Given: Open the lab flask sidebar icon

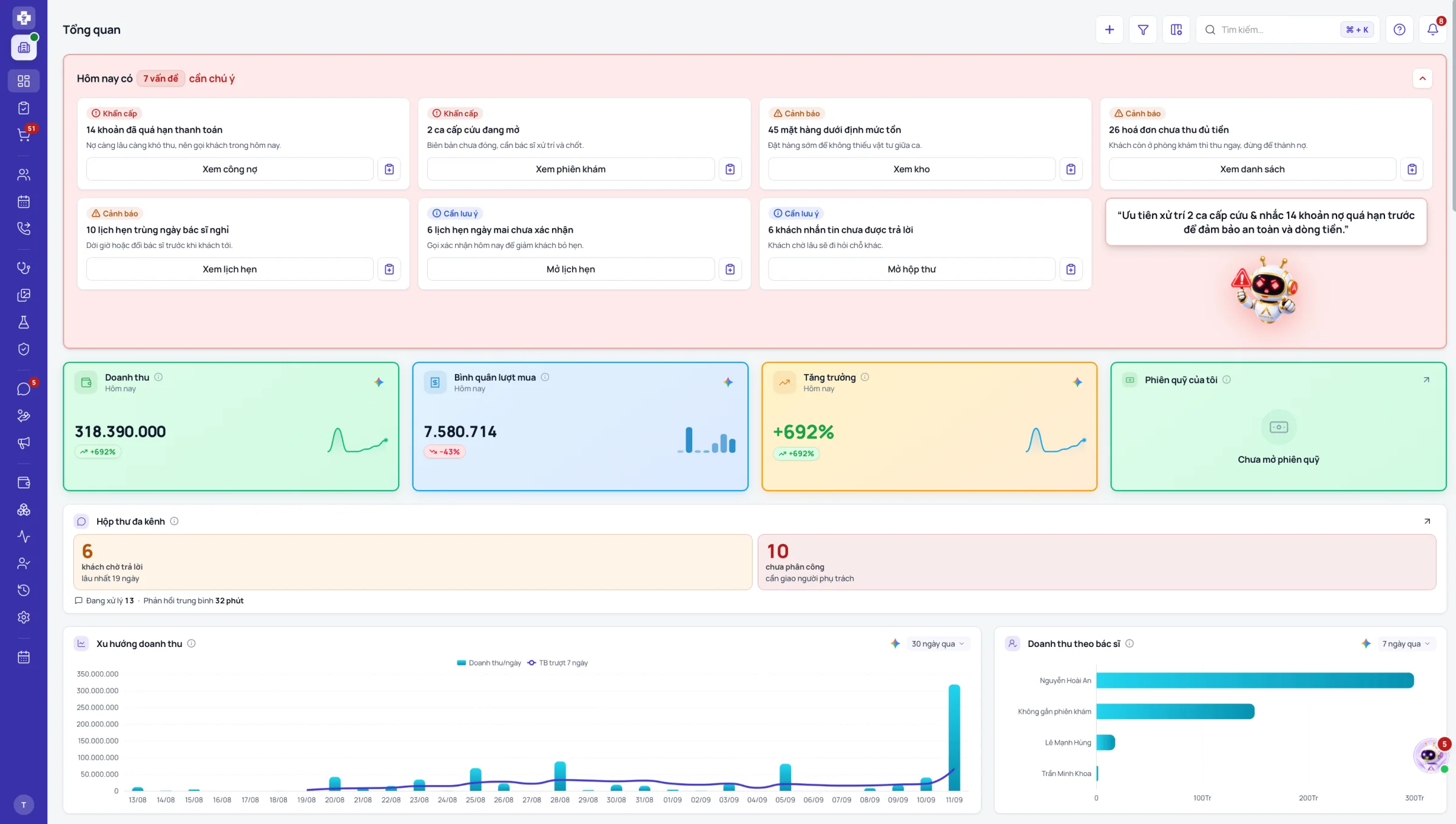Looking at the screenshot, I should [x=24, y=322].
